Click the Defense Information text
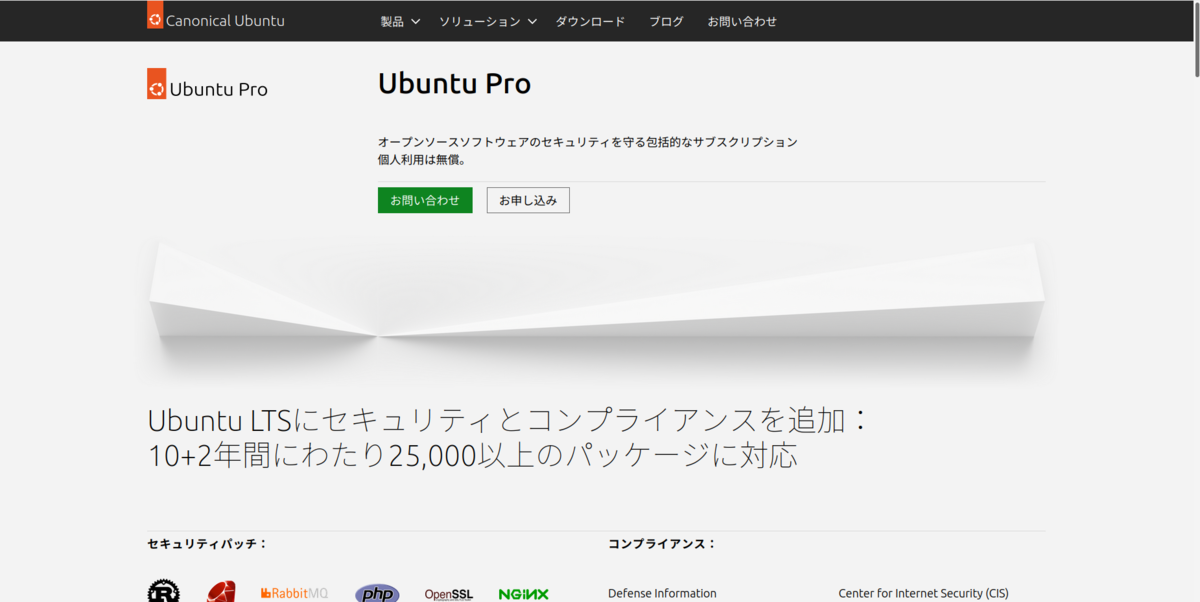Screen dimensions: 1200x602 click(x=662, y=593)
